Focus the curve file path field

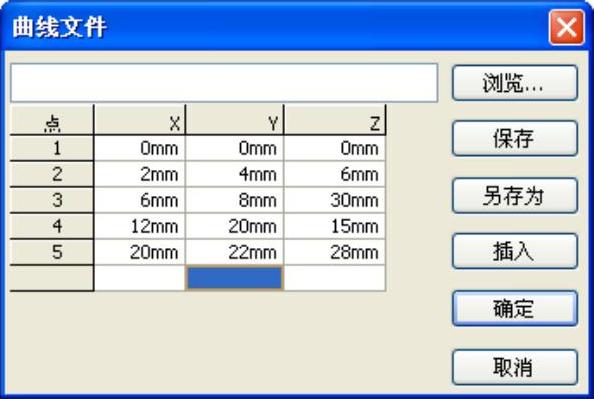tap(224, 83)
